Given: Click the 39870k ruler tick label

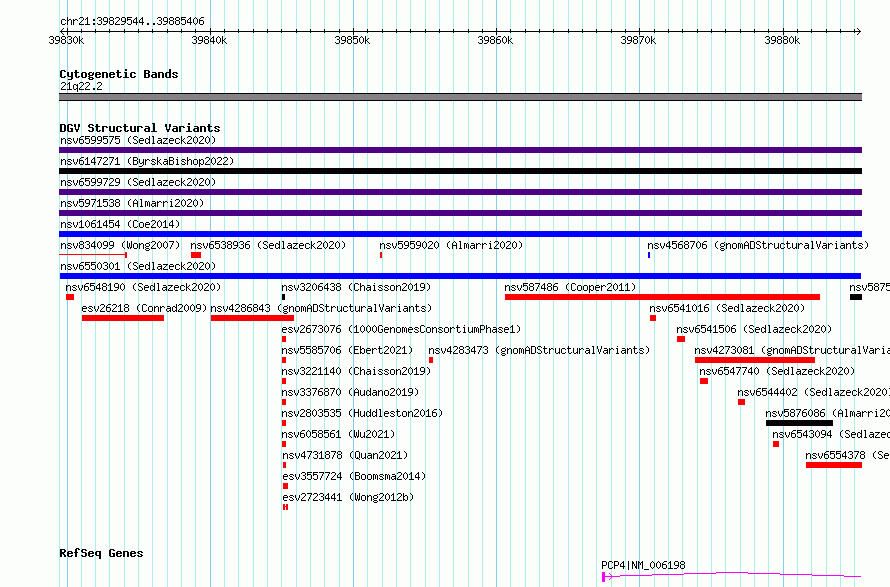Looking at the screenshot, I should click(x=639, y=40).
